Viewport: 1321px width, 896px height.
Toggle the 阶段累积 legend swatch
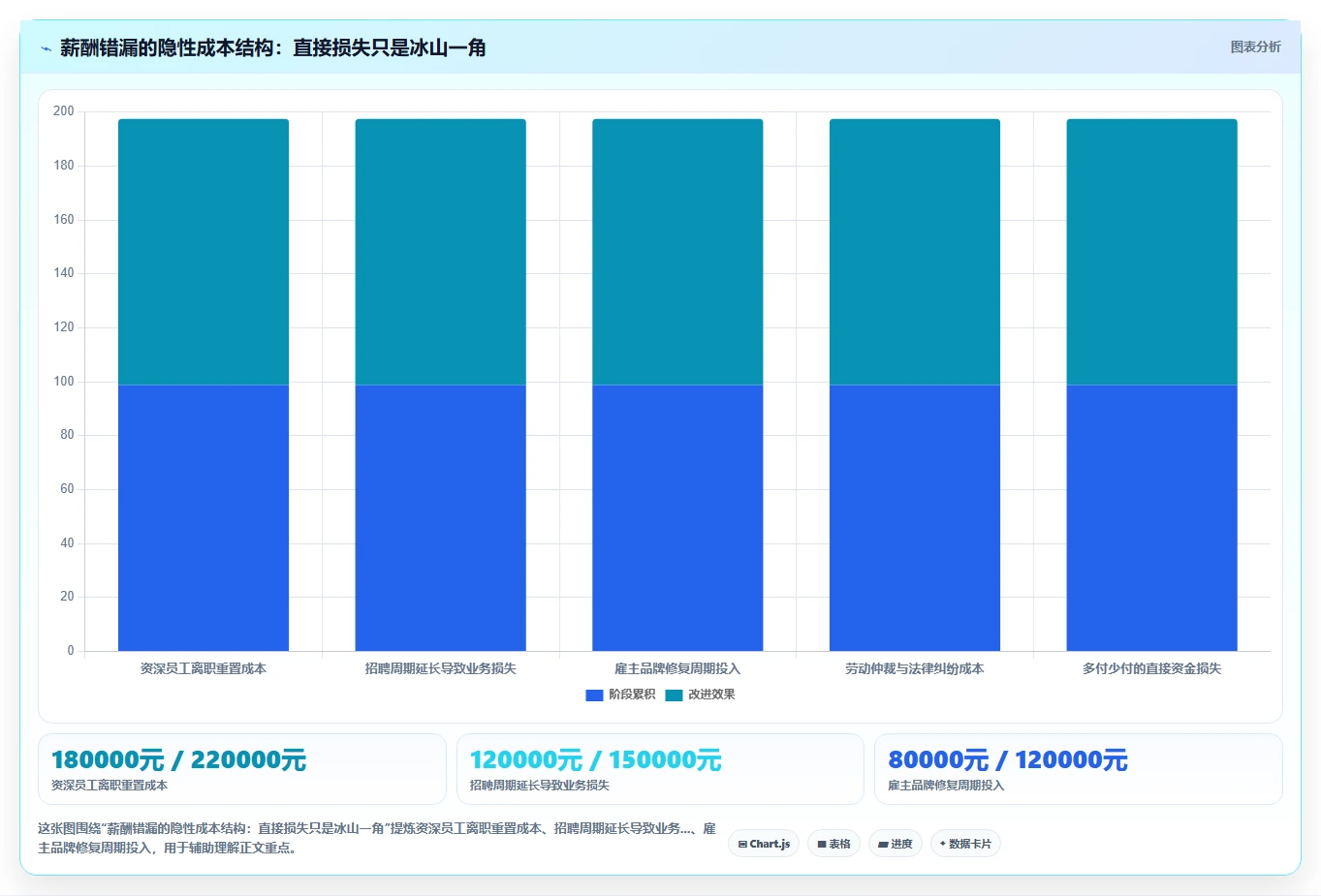pyautogui.click(x=594, y=695)
